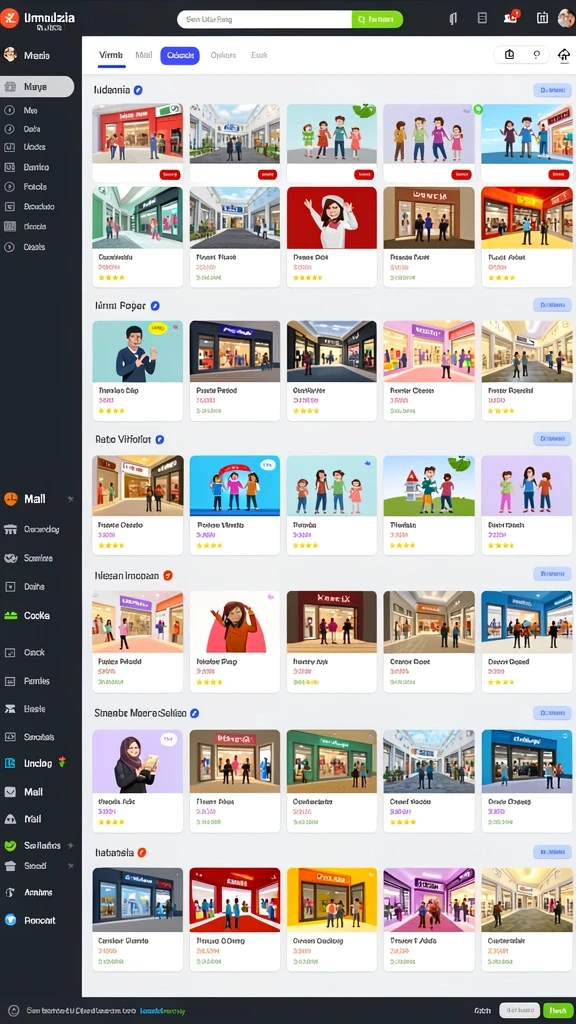Toggle the right icon in the top-right pill control
The image size is (576, 1024).
pyautogui.click(x=537, y=55)
